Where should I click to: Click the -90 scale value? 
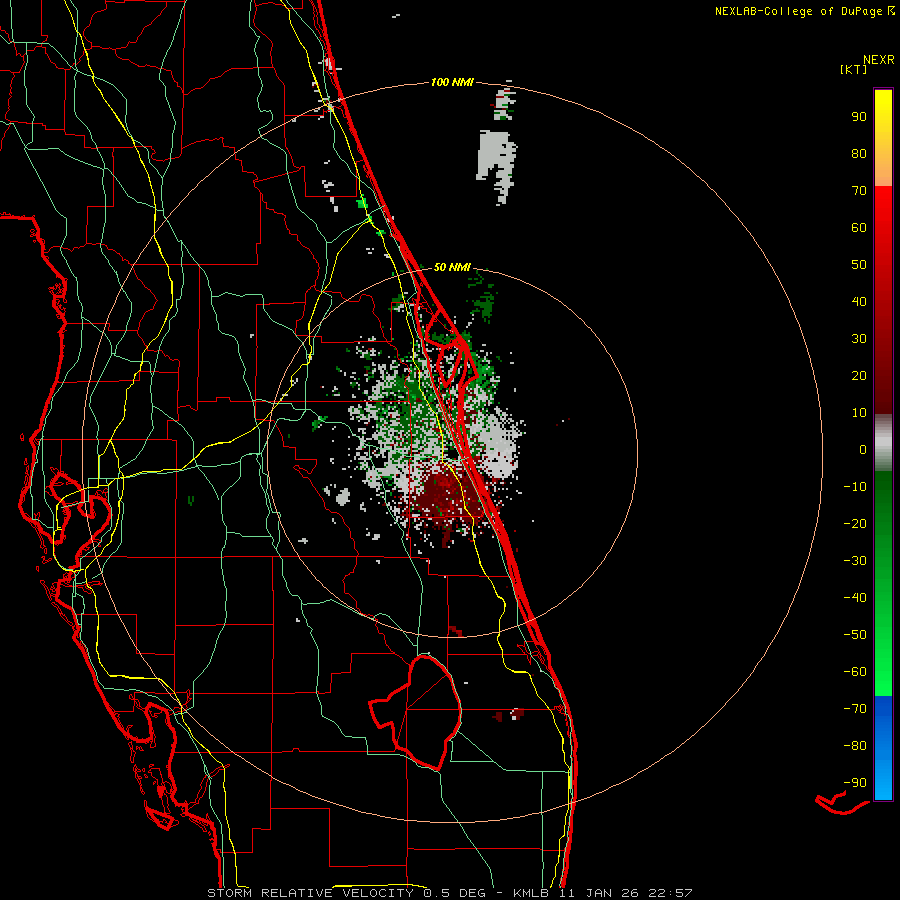coord(855,783)
